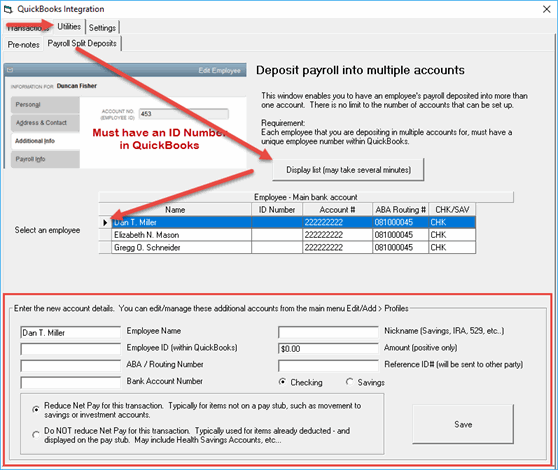The image size is (558, 470).
Task: Click the Bank Account Number field
Action: (x=70, y=382)
